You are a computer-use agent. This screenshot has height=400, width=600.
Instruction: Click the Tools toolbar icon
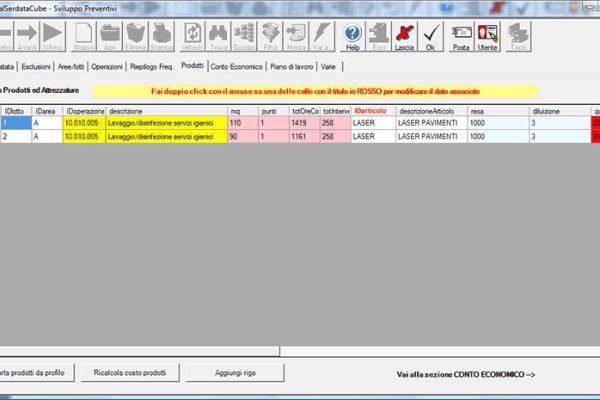(518, 37)
